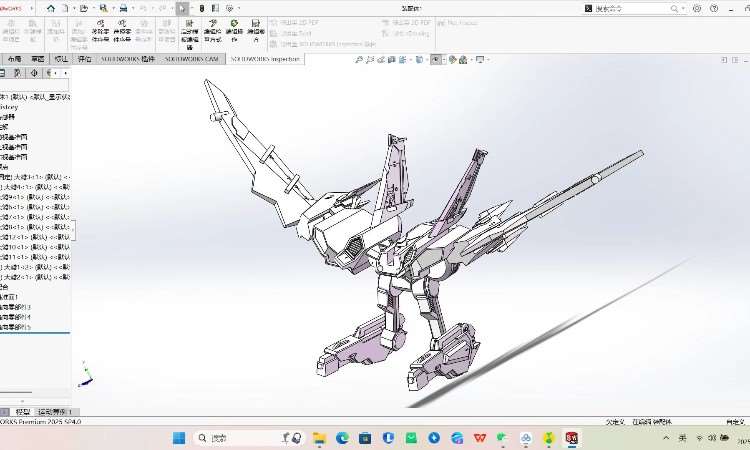Click the Edit Appearance icon in view toolbar
The width and height of the screenshot is (750, 450).
[x=453, y=60]
